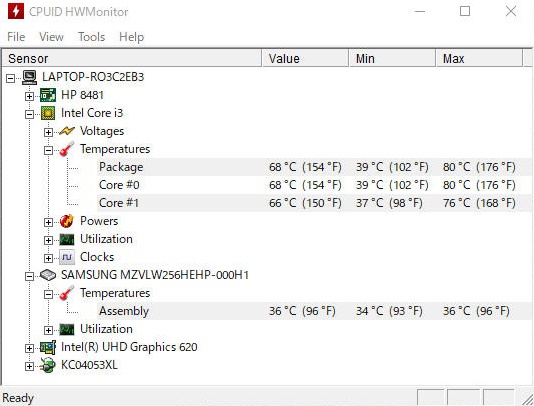Open the Tools menu

coord(91,37)
